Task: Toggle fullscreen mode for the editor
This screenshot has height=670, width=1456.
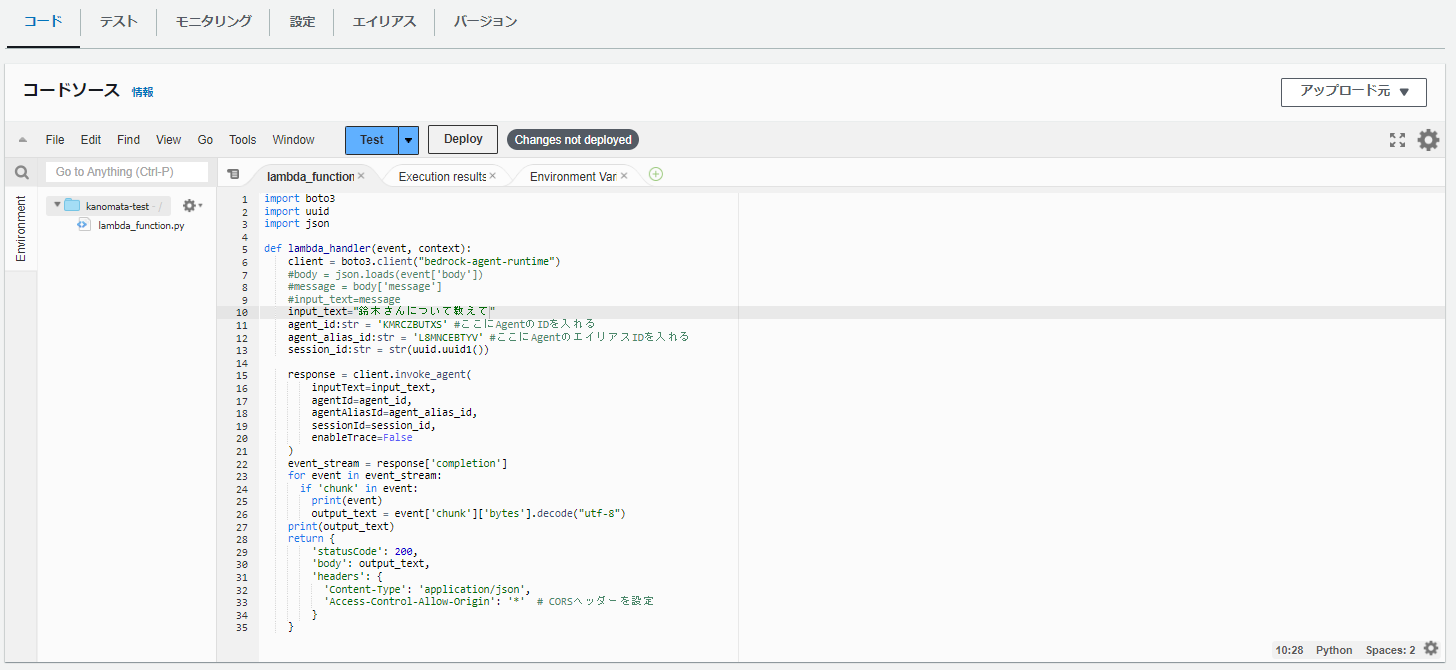Action: point(1397,140)
